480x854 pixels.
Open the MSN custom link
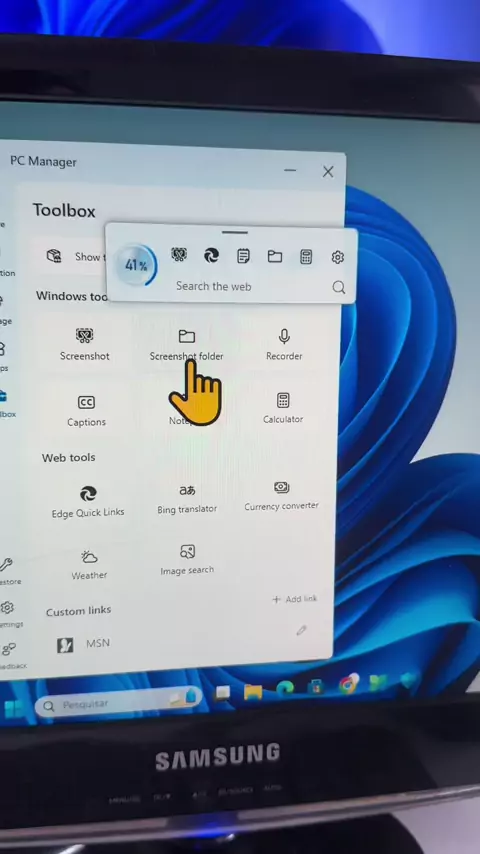click(83, 645)
